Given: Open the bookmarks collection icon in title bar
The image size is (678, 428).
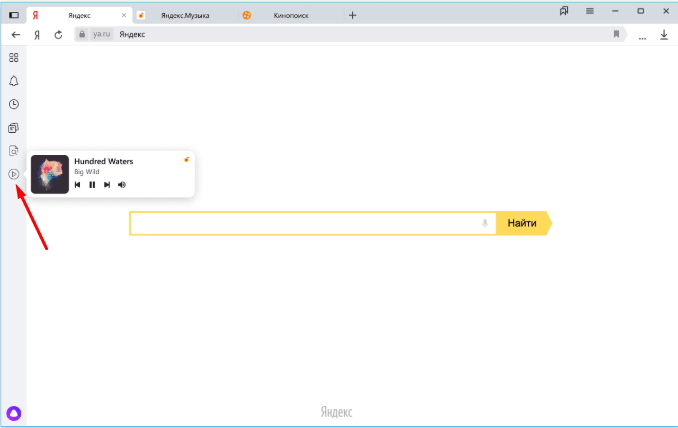Looking at the screenshot, I should coord(564,11).
